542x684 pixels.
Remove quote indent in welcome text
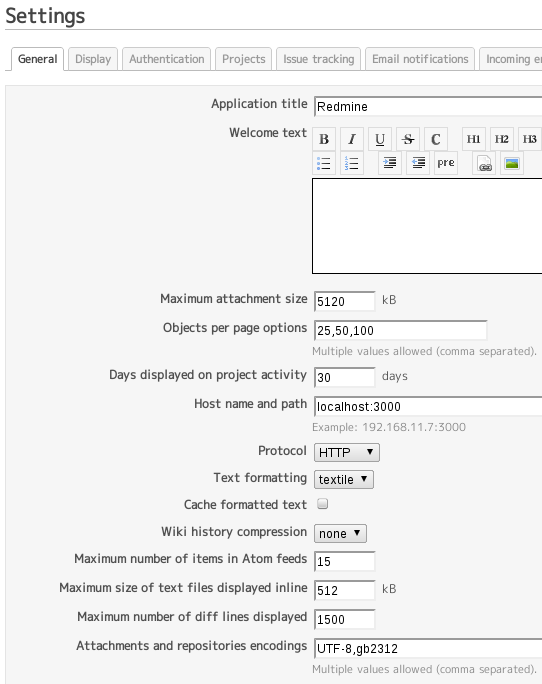tap(418, 163)
